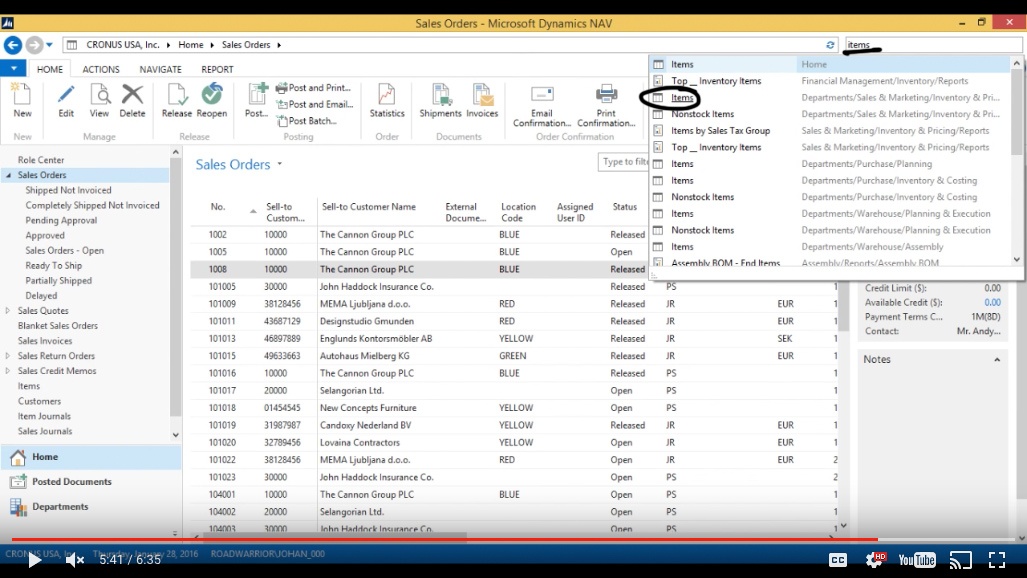Switch to the NAVIGATE ribbon tab

160,69
